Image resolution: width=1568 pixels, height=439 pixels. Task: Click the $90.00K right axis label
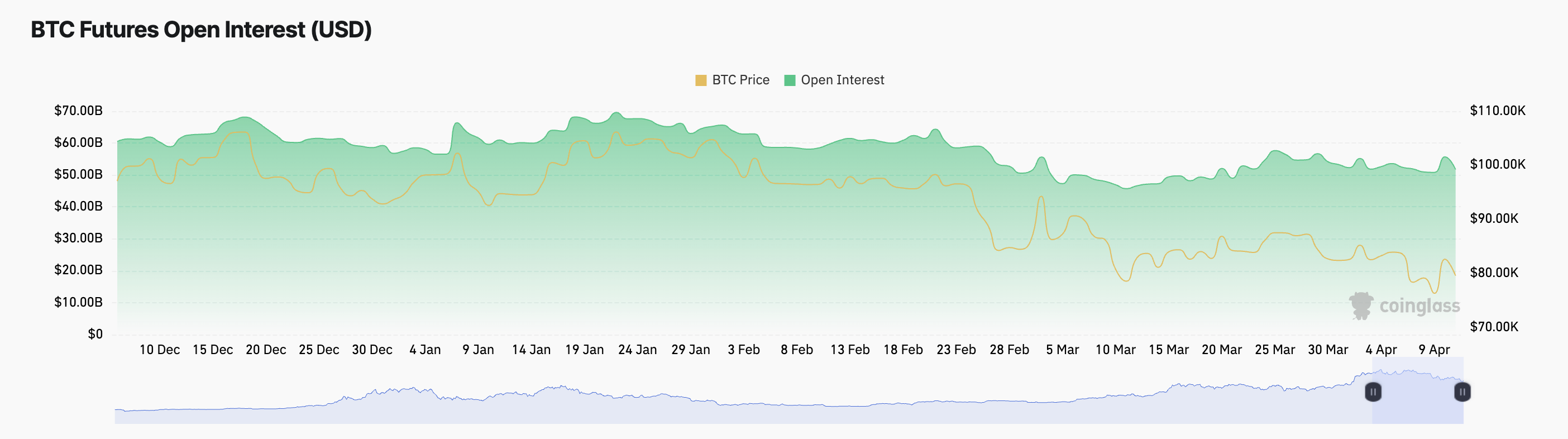pyautogui.click(x=1494, y=218)
